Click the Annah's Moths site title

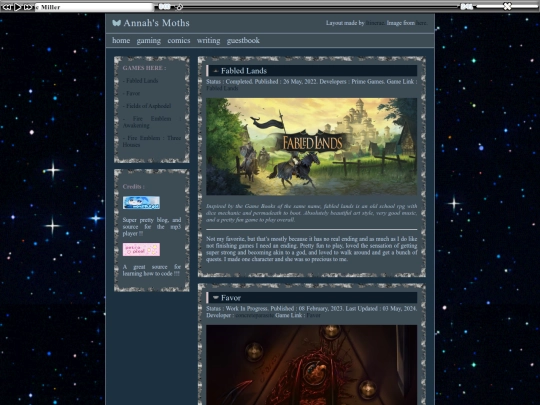point(156,23)
